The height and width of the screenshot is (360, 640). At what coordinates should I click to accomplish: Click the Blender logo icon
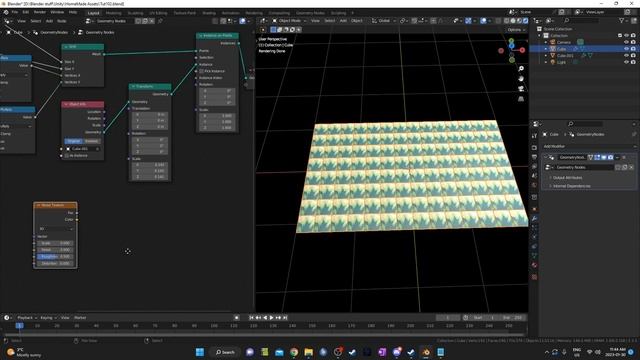coord(6,12)
